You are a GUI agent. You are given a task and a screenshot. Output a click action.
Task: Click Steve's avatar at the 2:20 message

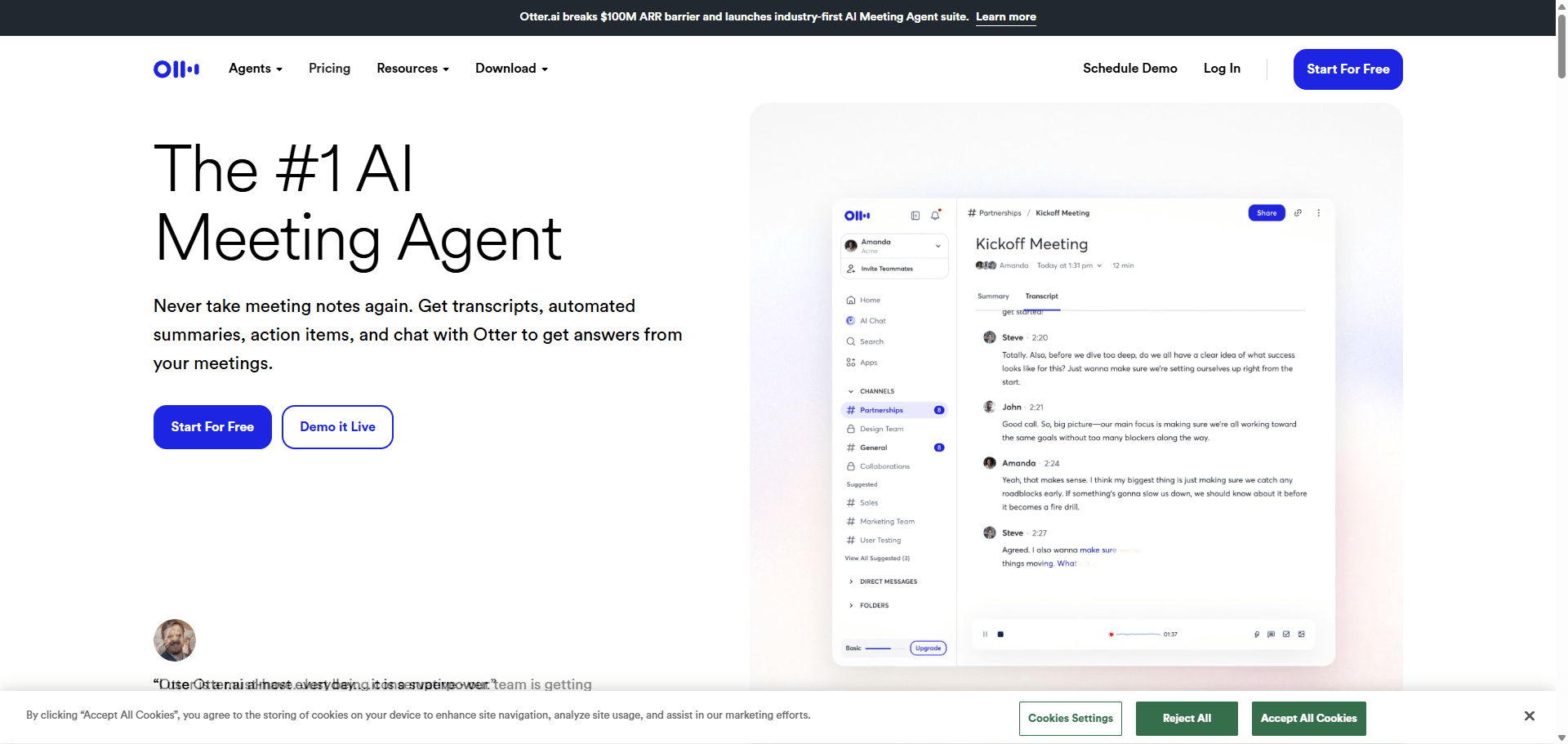(990, 337)
